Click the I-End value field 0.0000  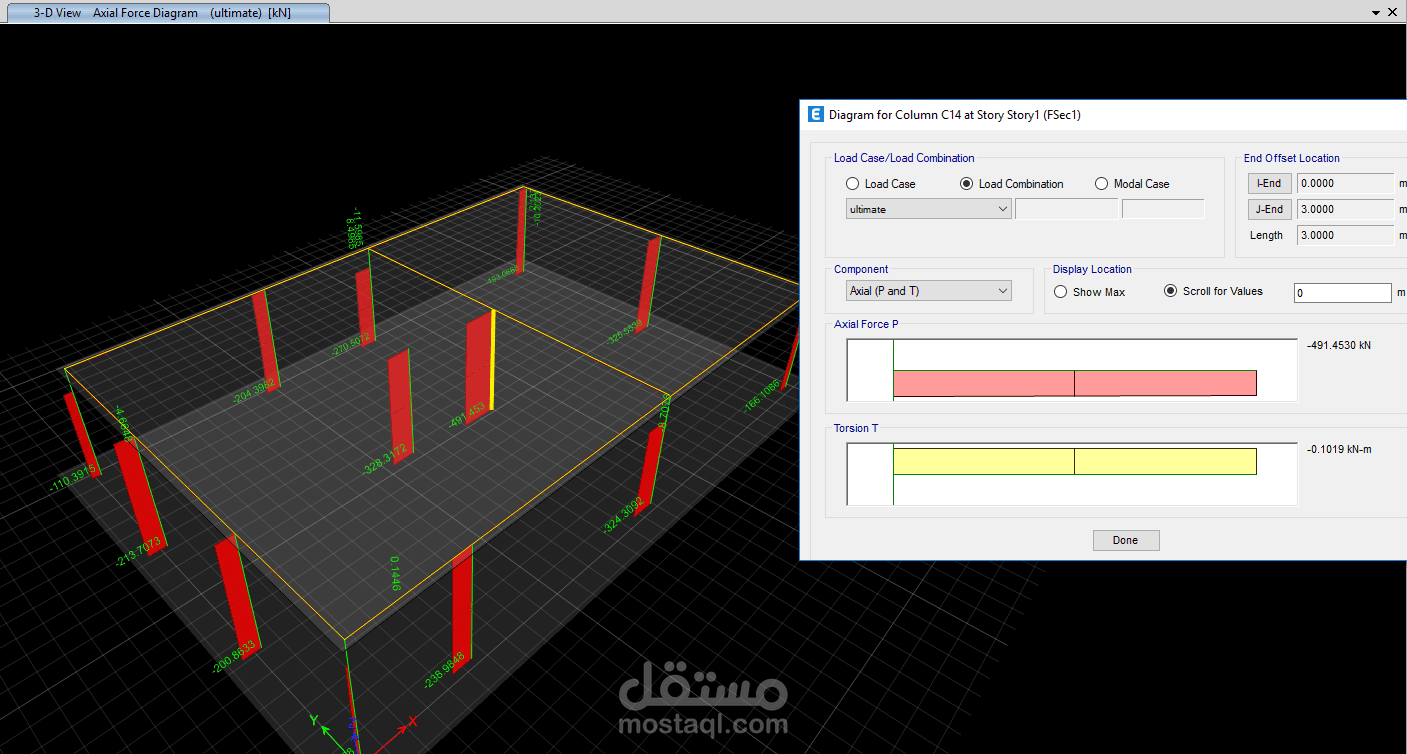coord(1345,183)
